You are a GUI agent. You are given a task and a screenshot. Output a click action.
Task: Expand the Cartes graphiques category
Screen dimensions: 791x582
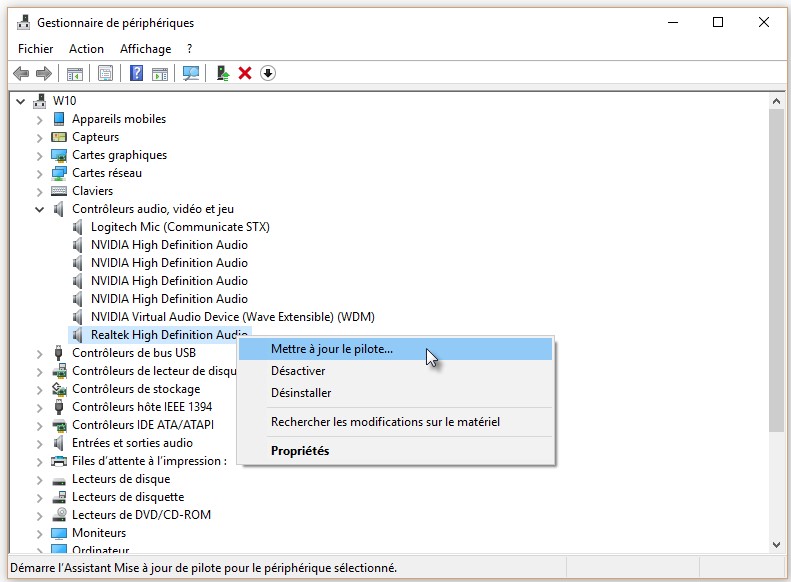pyautogui.click(x=40, y=155)
